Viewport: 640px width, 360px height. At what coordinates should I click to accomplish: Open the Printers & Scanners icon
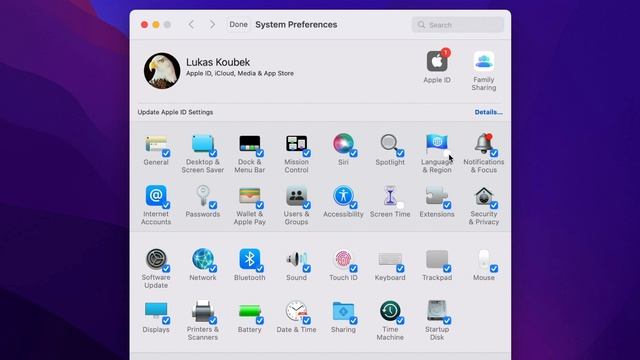click(202, 311)
